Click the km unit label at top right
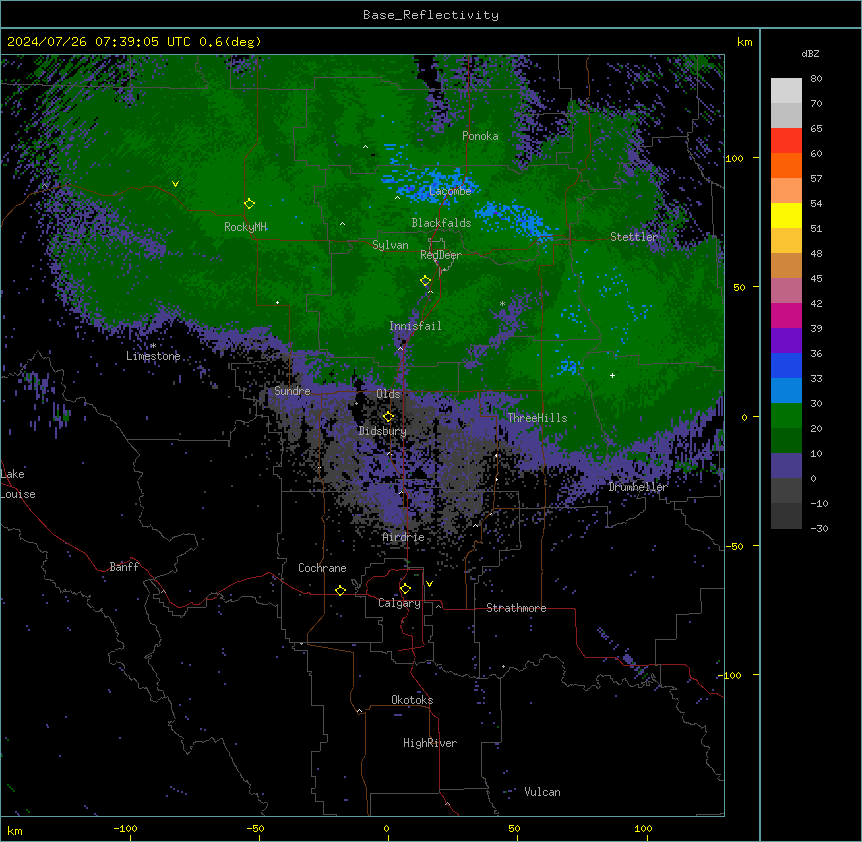 pos(744,42)
